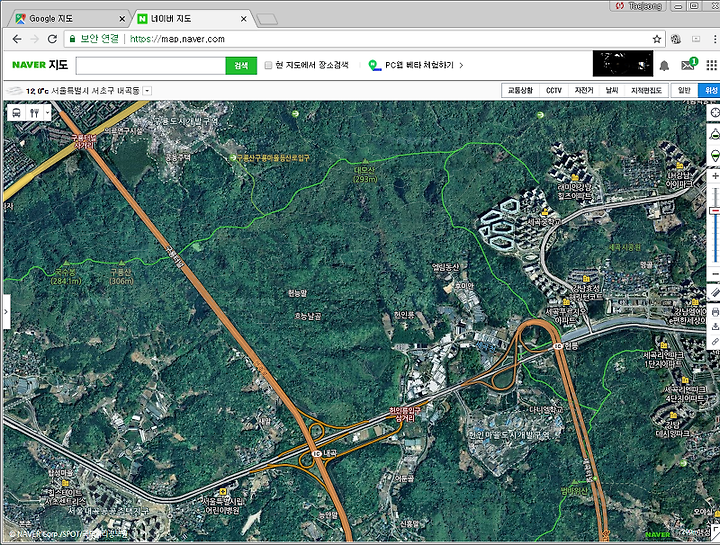Toggle the 날씨 weather layer

(x=612, y=90)
